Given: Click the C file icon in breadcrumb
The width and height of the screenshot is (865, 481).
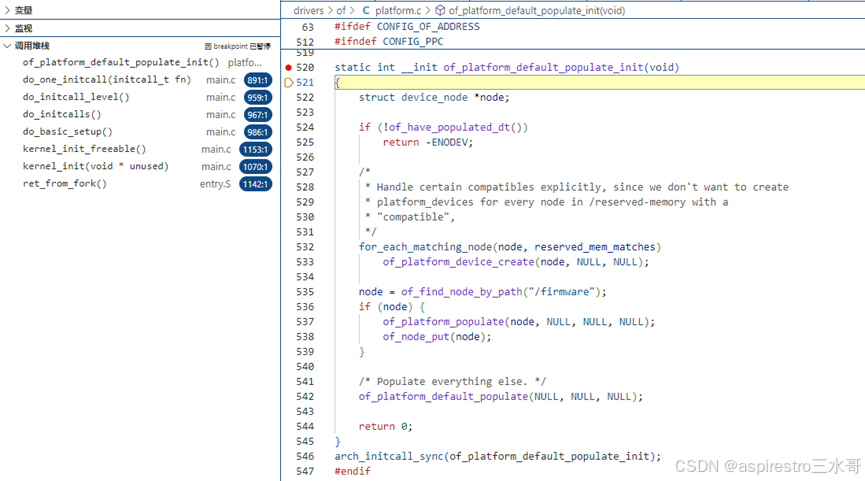Looking at the screenshot, I should point(366,10).
